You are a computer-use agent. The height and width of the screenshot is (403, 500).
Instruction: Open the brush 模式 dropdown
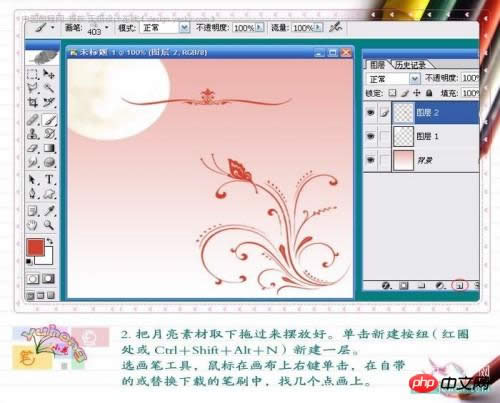pos(184,27)
